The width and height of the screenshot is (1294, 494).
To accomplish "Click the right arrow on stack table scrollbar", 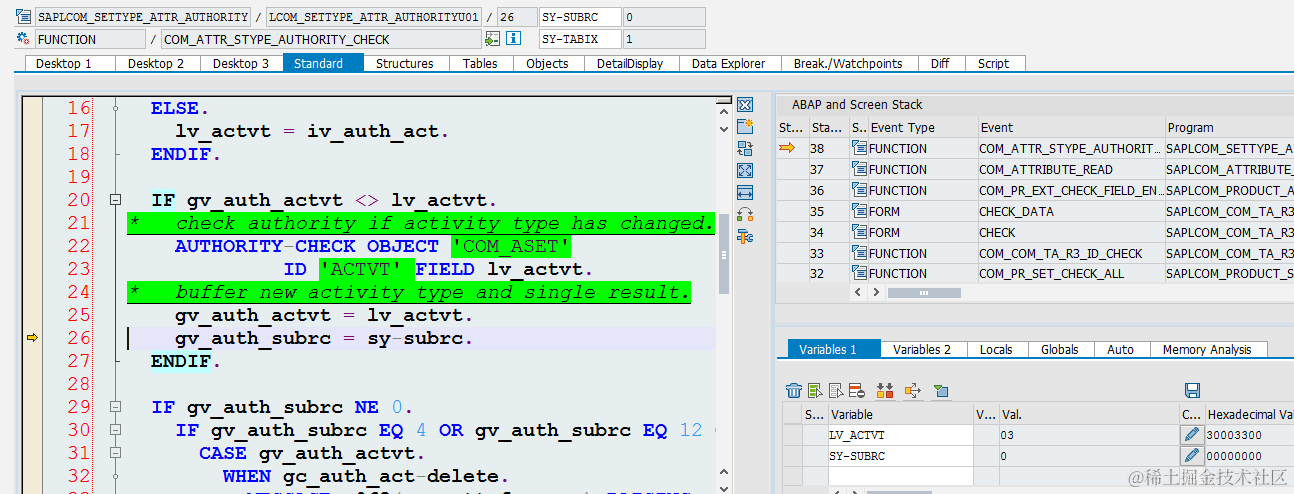I will point(875,293).
